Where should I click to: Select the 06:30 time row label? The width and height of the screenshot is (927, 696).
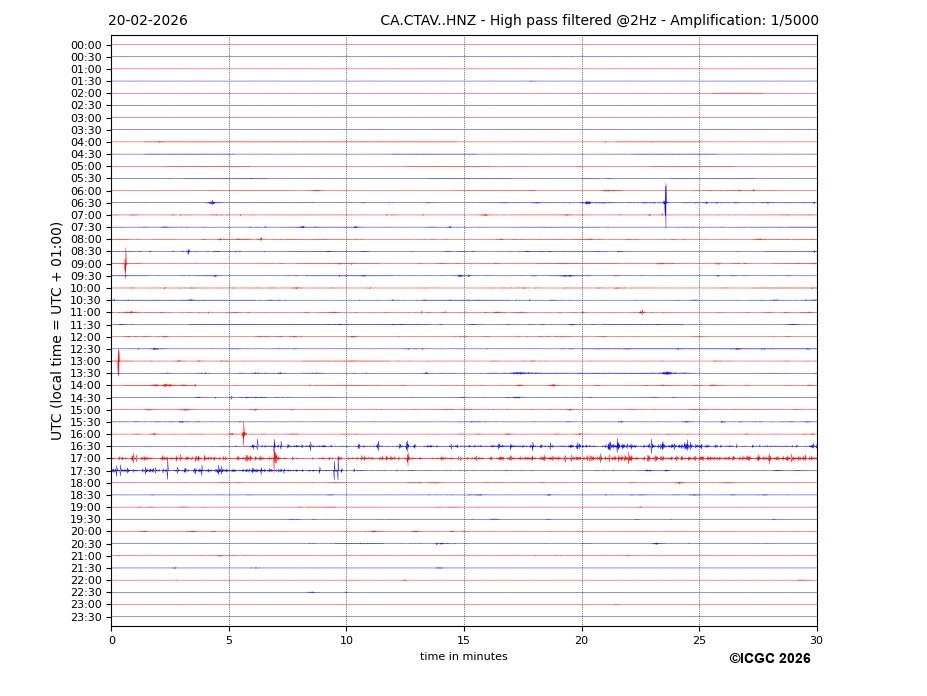(86, 203)
